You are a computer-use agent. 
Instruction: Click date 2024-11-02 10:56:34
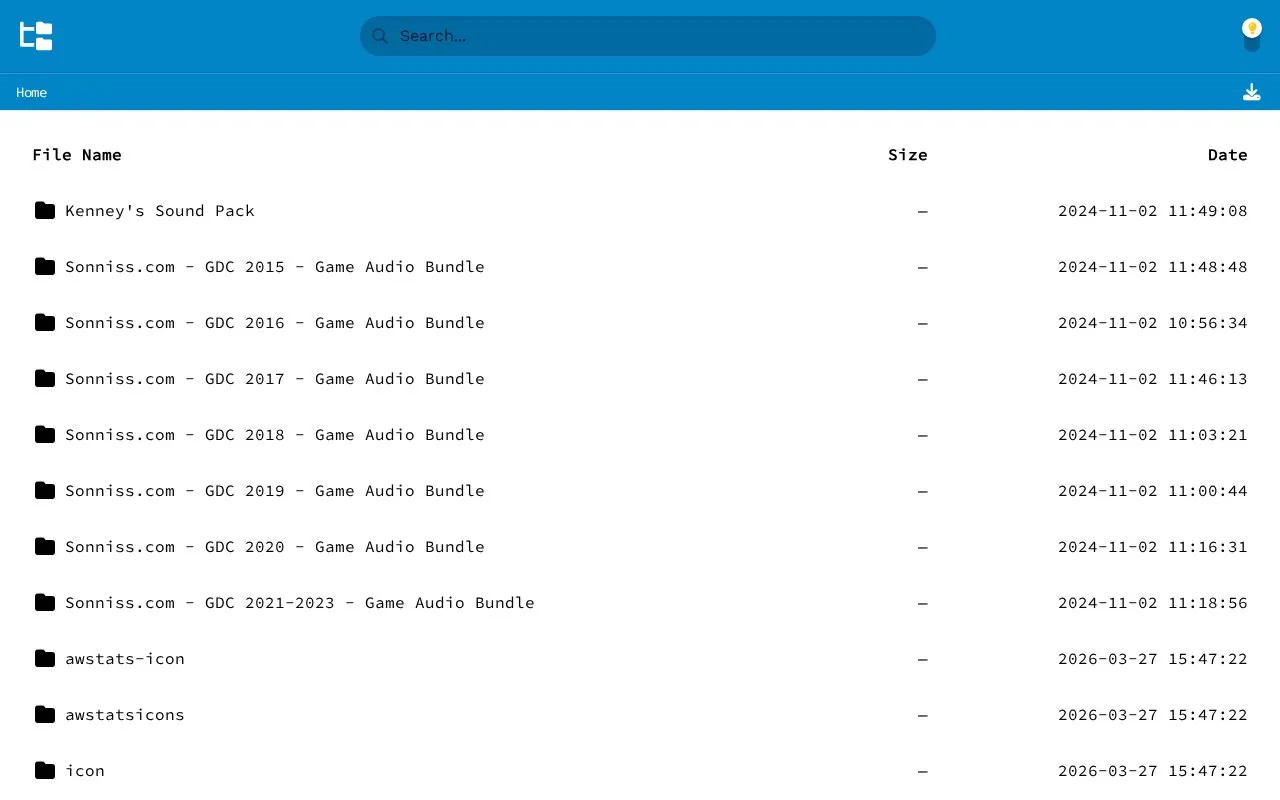pyautogui.click(x=1153, y=323)
